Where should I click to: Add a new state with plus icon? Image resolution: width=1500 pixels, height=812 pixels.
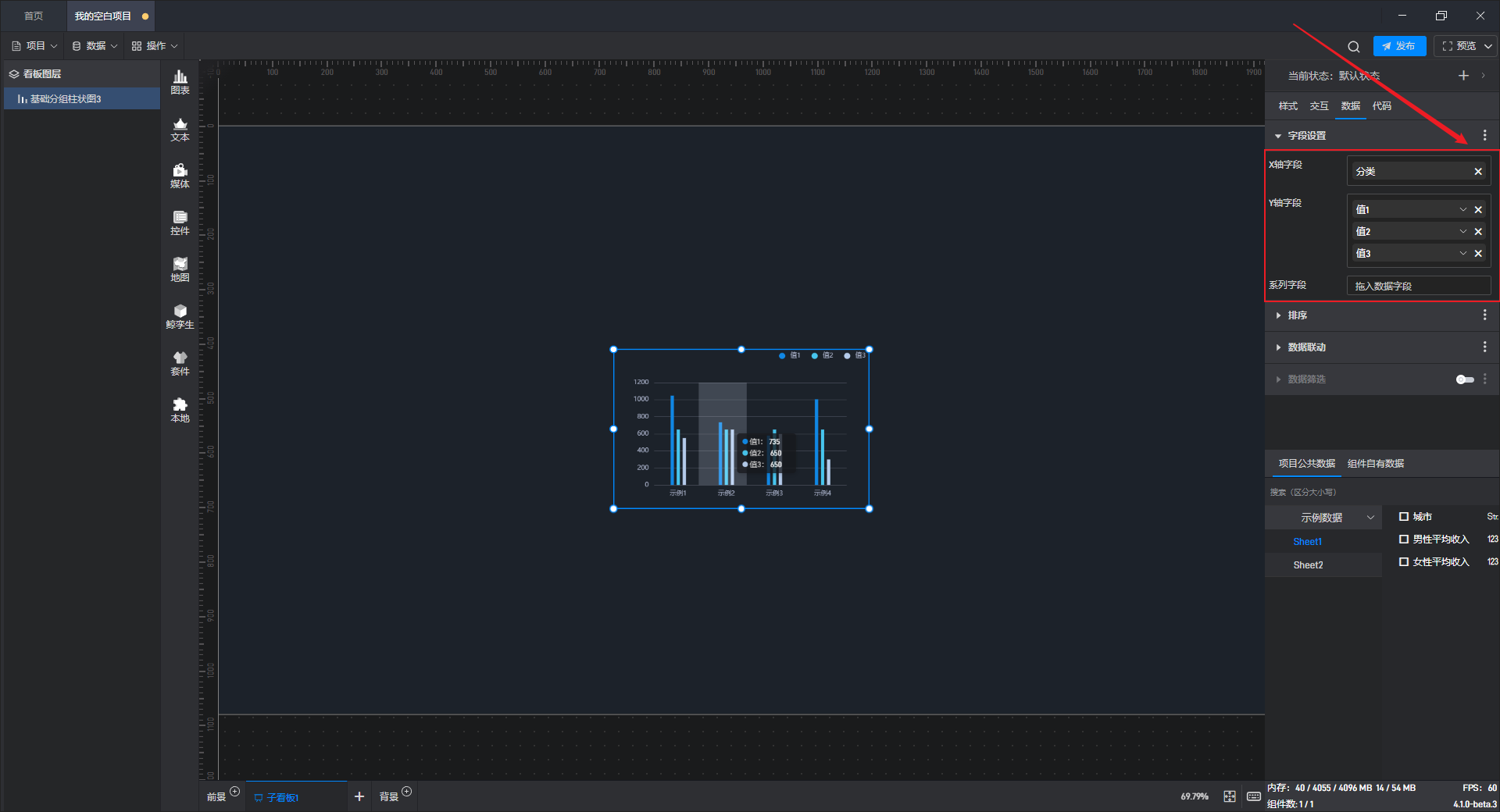(1463, 76)
